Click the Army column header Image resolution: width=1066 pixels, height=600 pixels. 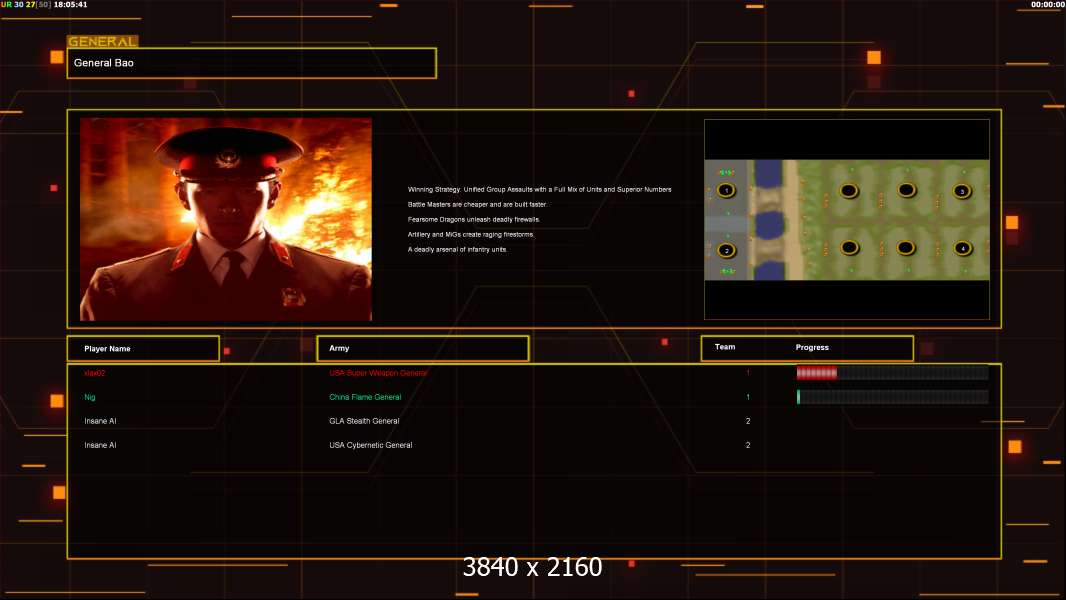coord(423,349)
